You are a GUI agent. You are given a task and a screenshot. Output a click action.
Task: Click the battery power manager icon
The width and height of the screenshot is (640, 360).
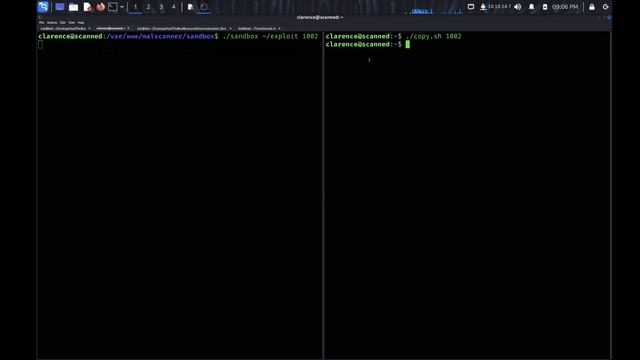[x=545, y=7]
